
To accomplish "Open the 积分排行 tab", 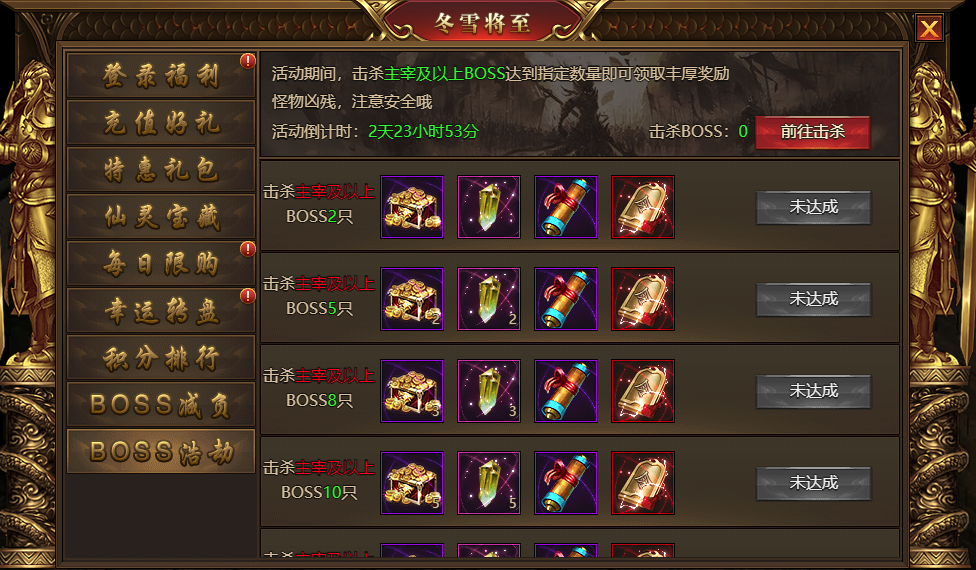I will (161, 358).
